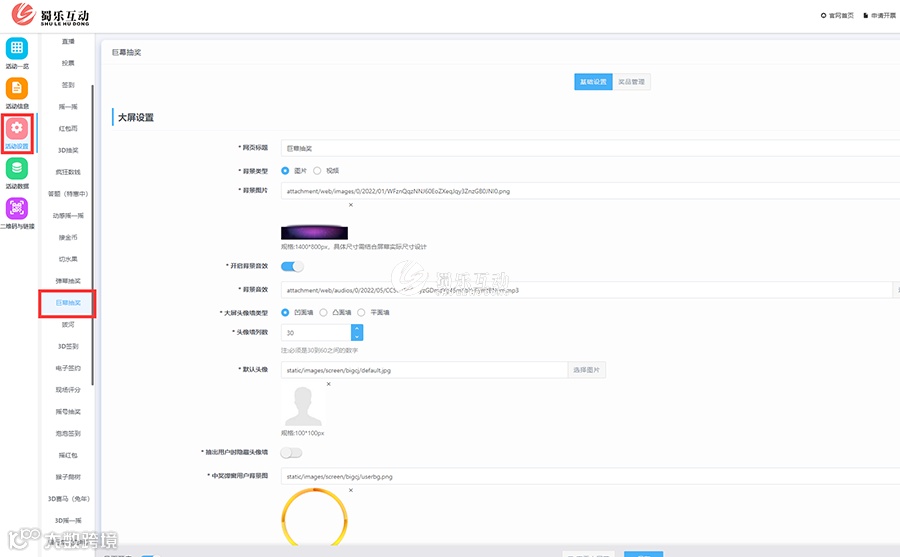Open 投票 in the activity menu
900x557 pixels.
tap(68, 63)
